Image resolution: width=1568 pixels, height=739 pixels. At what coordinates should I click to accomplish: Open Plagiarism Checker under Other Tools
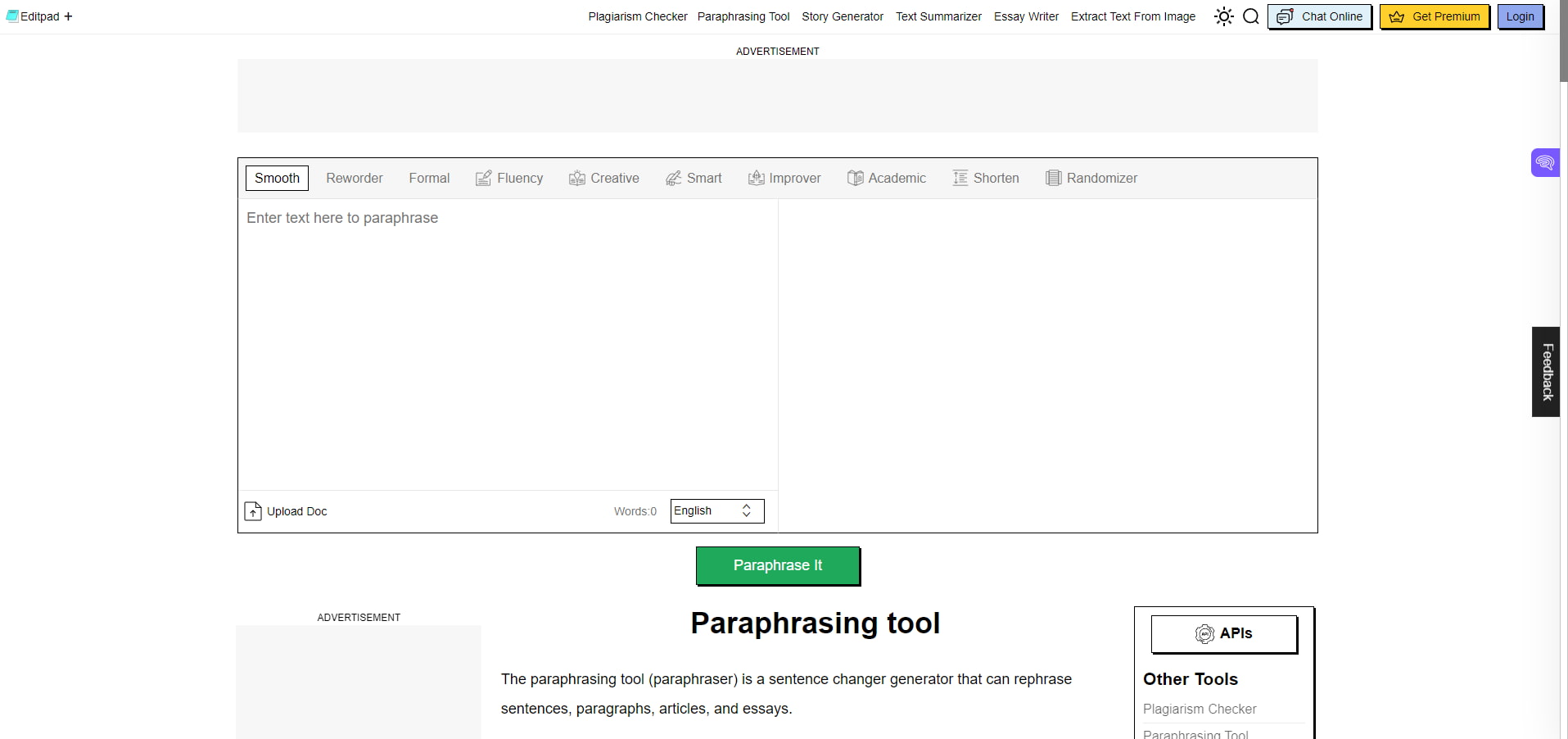[x=1199, y=709]
